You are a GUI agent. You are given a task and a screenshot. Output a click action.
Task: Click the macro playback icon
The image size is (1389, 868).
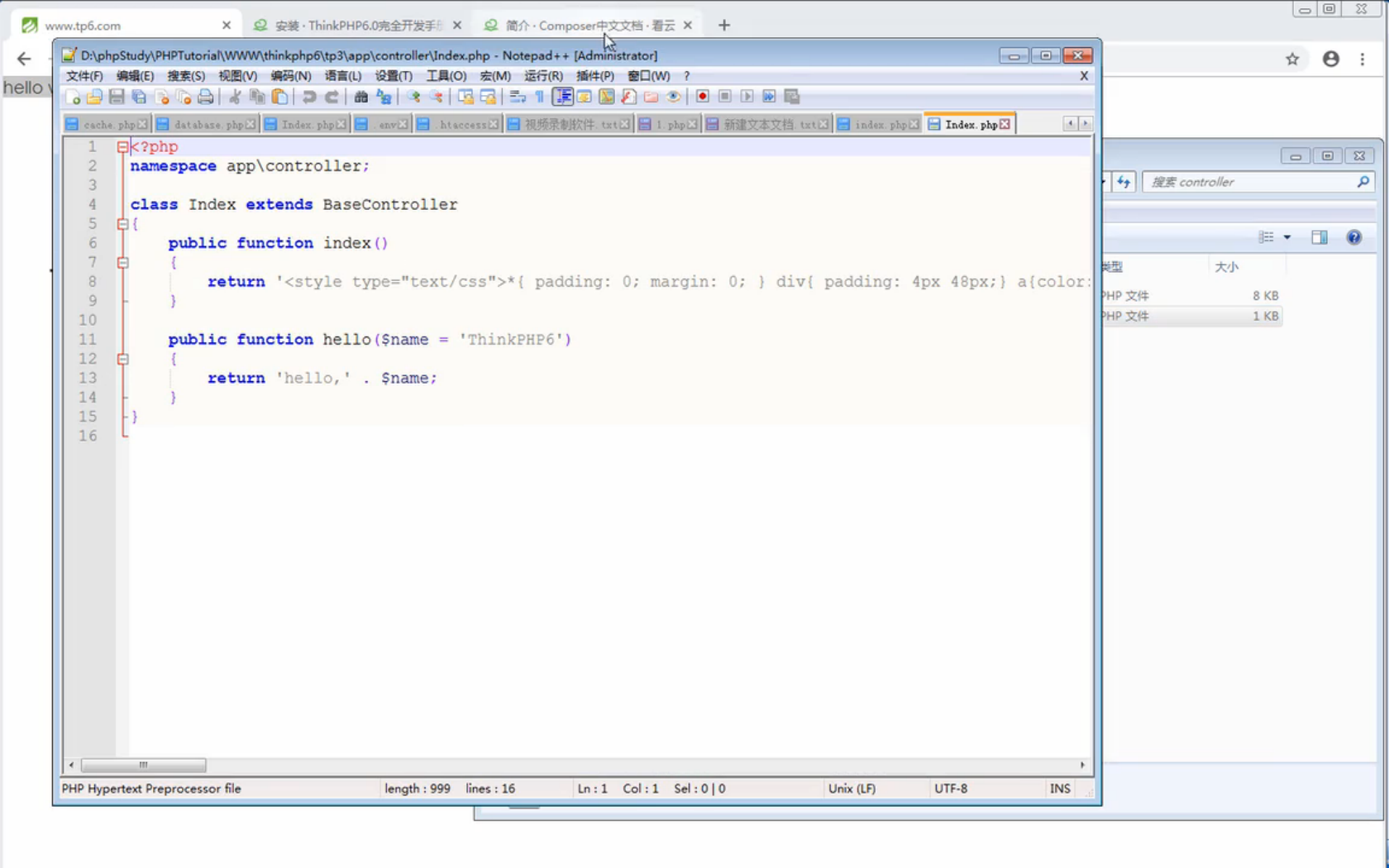pyautogui.click(x=747, y=97)
